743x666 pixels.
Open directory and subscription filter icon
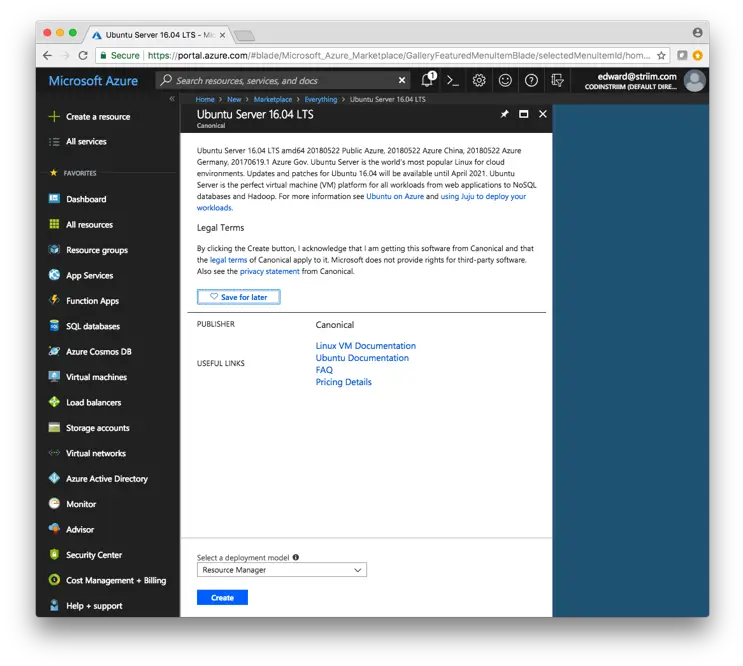[558, 80]
